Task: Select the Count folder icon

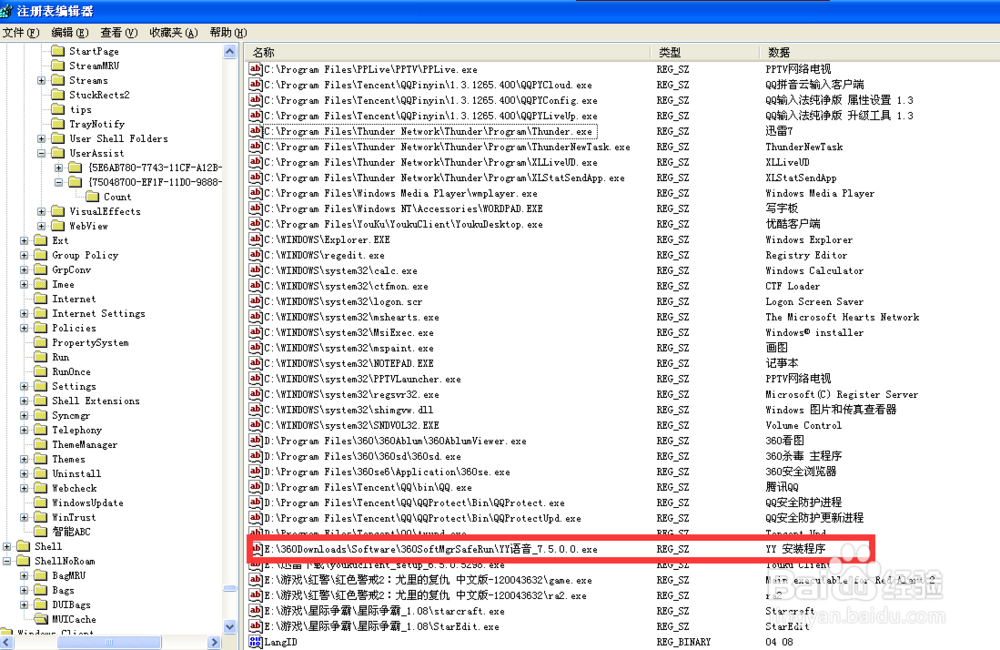Action: (92, 196)
